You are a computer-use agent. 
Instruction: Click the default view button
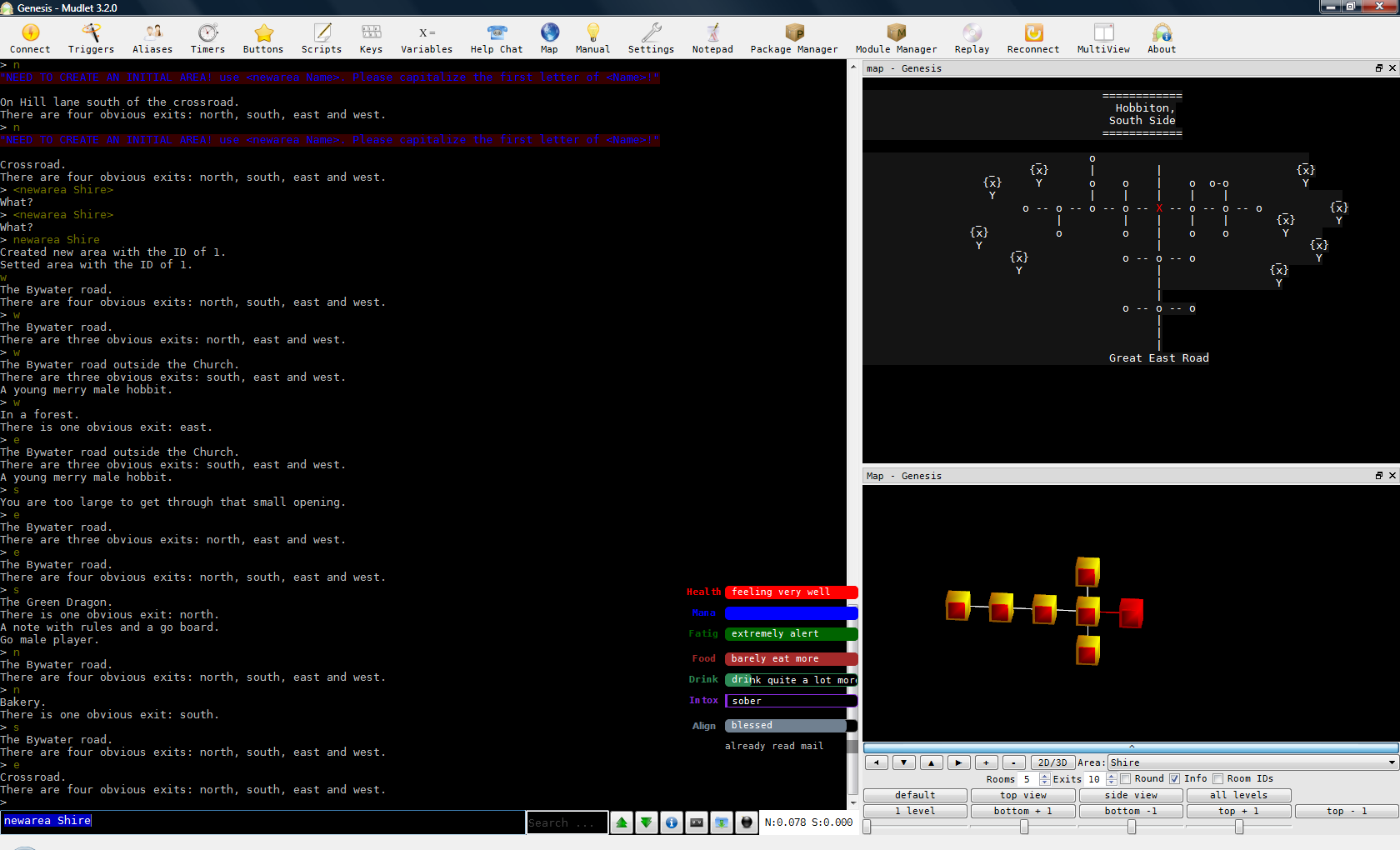tap(915, 795)
